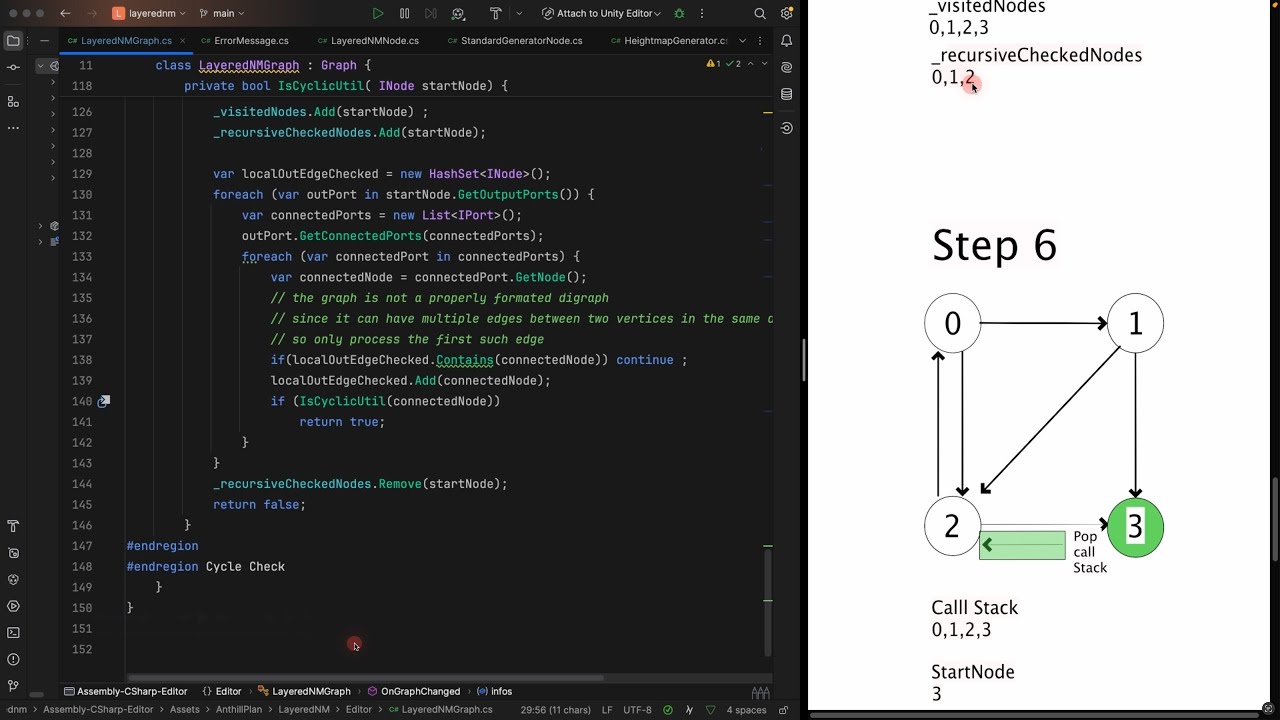Screen dimensions: 1280x720
Task: Show the hidden editor tabs chevron
Action: click(742, 41)
